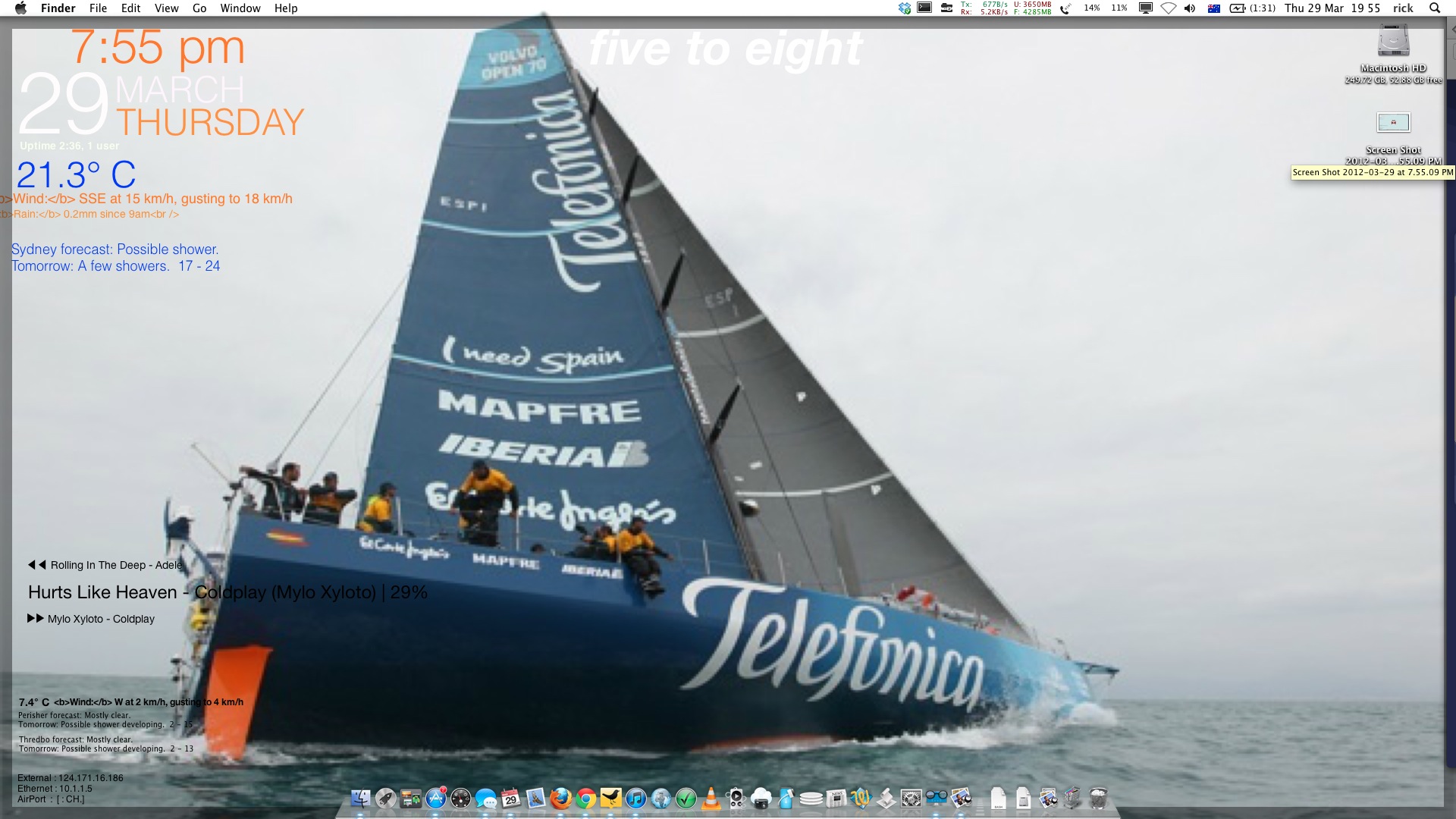Launch iTunes from the Dock
This screenshot has width=1456, height=819.
[635, 798]
